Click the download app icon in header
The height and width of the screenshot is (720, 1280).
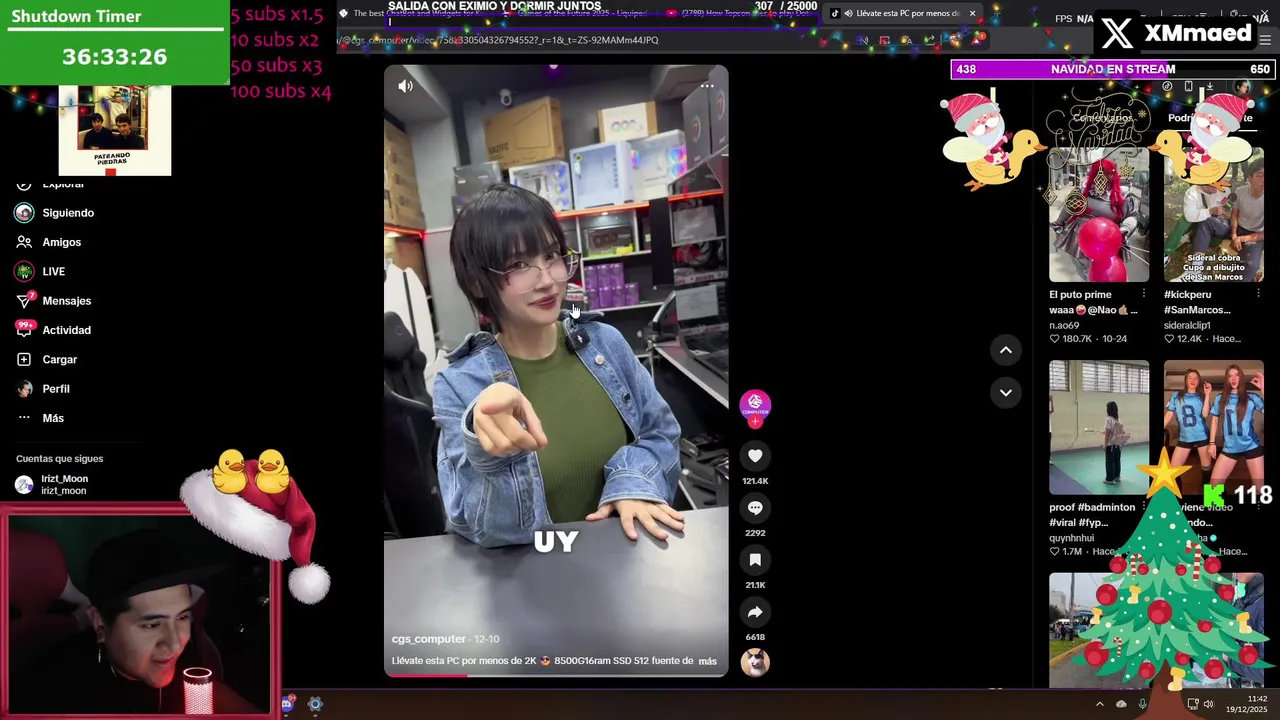pyautogui.click(x=1209, y=87)
